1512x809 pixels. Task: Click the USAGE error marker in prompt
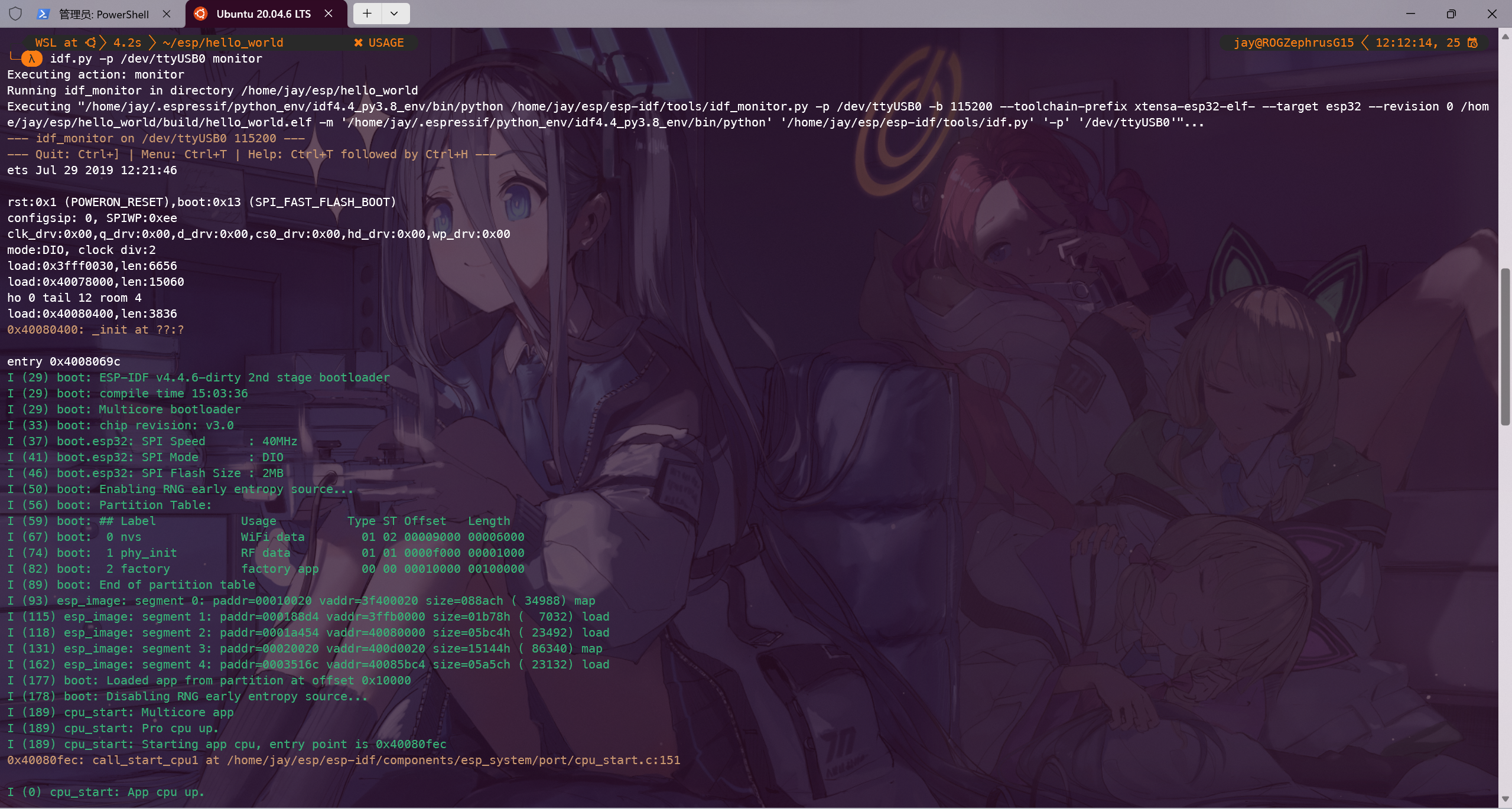click(x=379, y=43)
